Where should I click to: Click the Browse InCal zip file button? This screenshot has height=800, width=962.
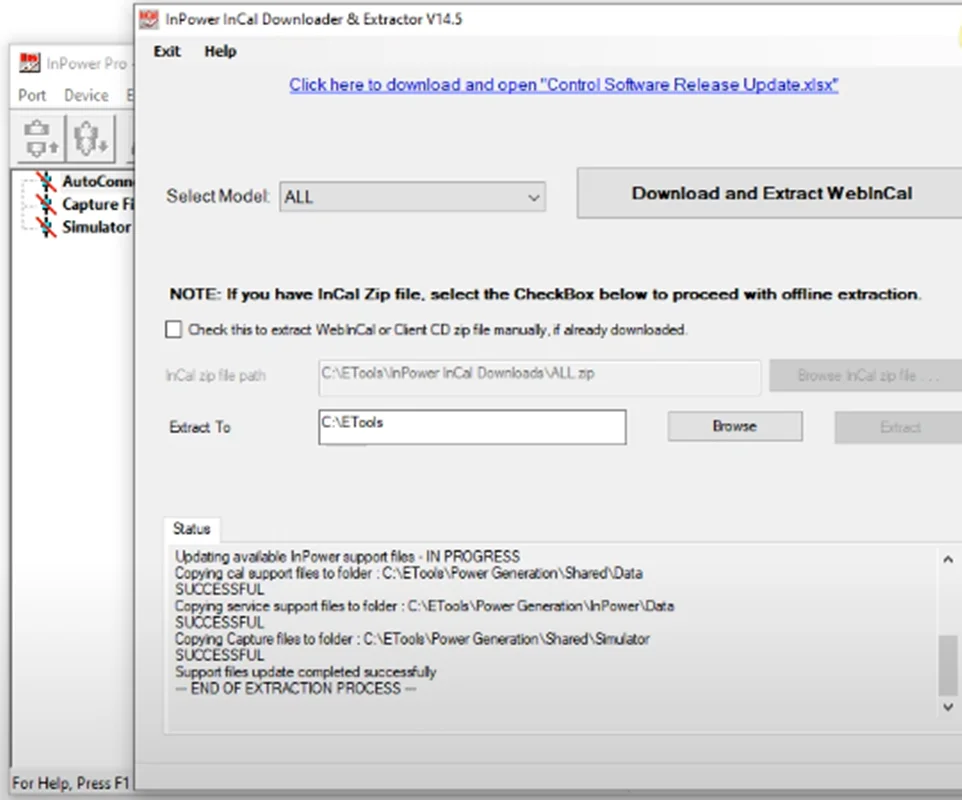click(x=866, y=375)
